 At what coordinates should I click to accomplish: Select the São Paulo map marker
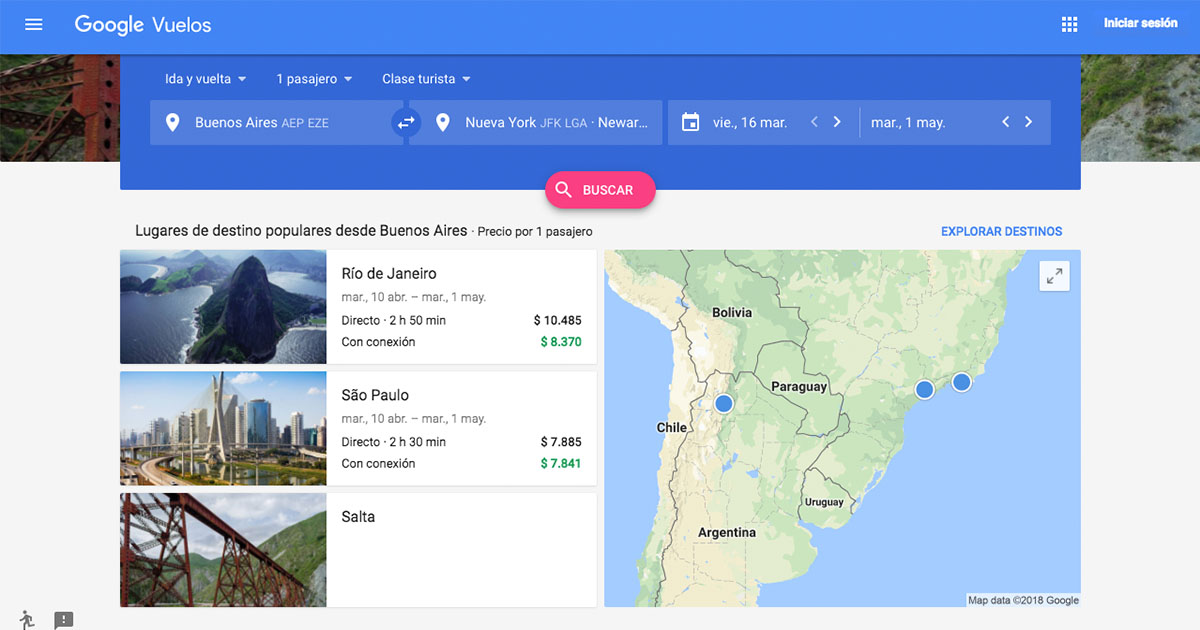(x=925, y=390)
